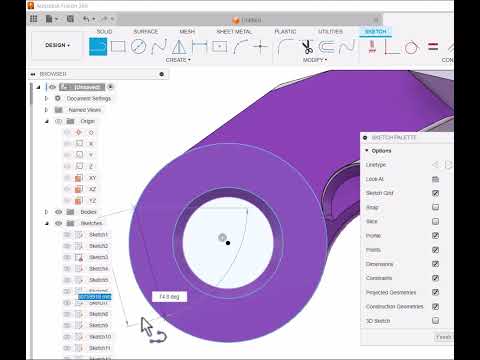The image size is (480, 360).
Task: Select the Line sketch tool
Action: (x=98, y=47)
